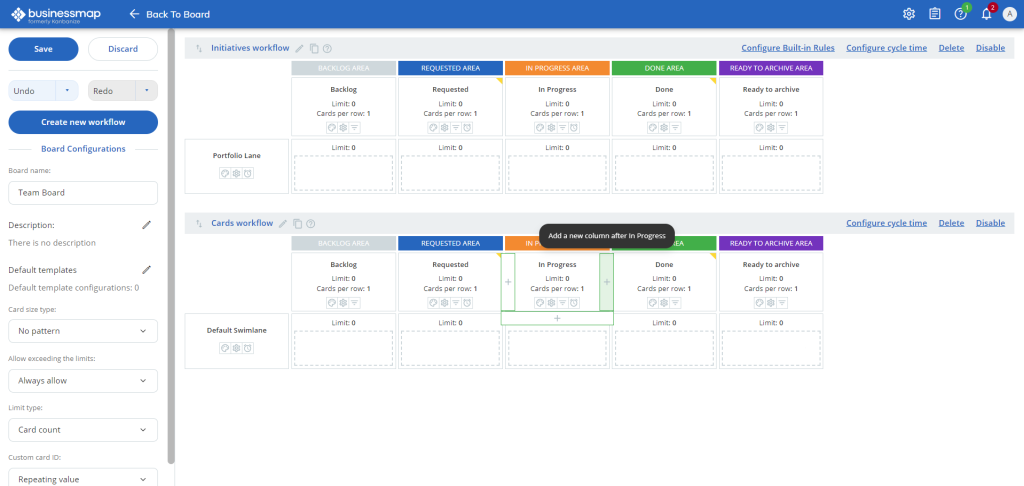Click the Discard button
This screenshot has width=1024, height=486.
[x=123, y=49]
